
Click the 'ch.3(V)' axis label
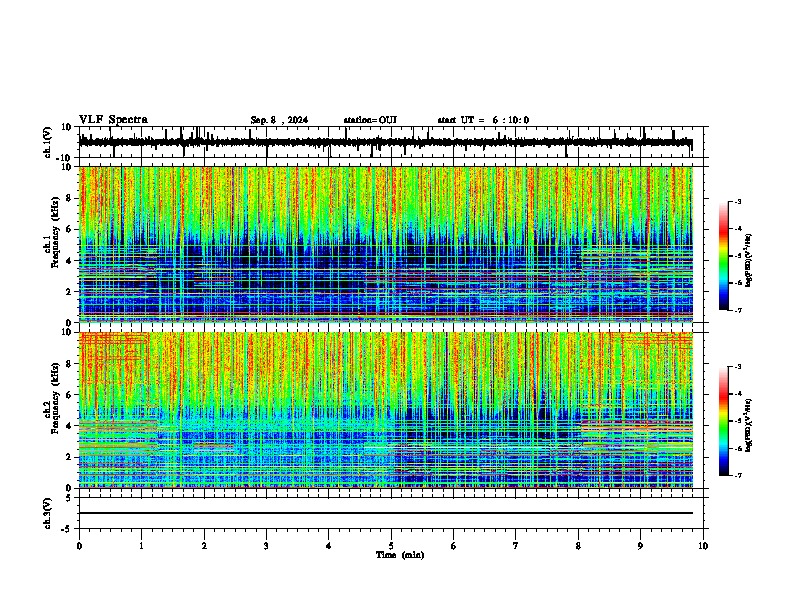(48, 513)
